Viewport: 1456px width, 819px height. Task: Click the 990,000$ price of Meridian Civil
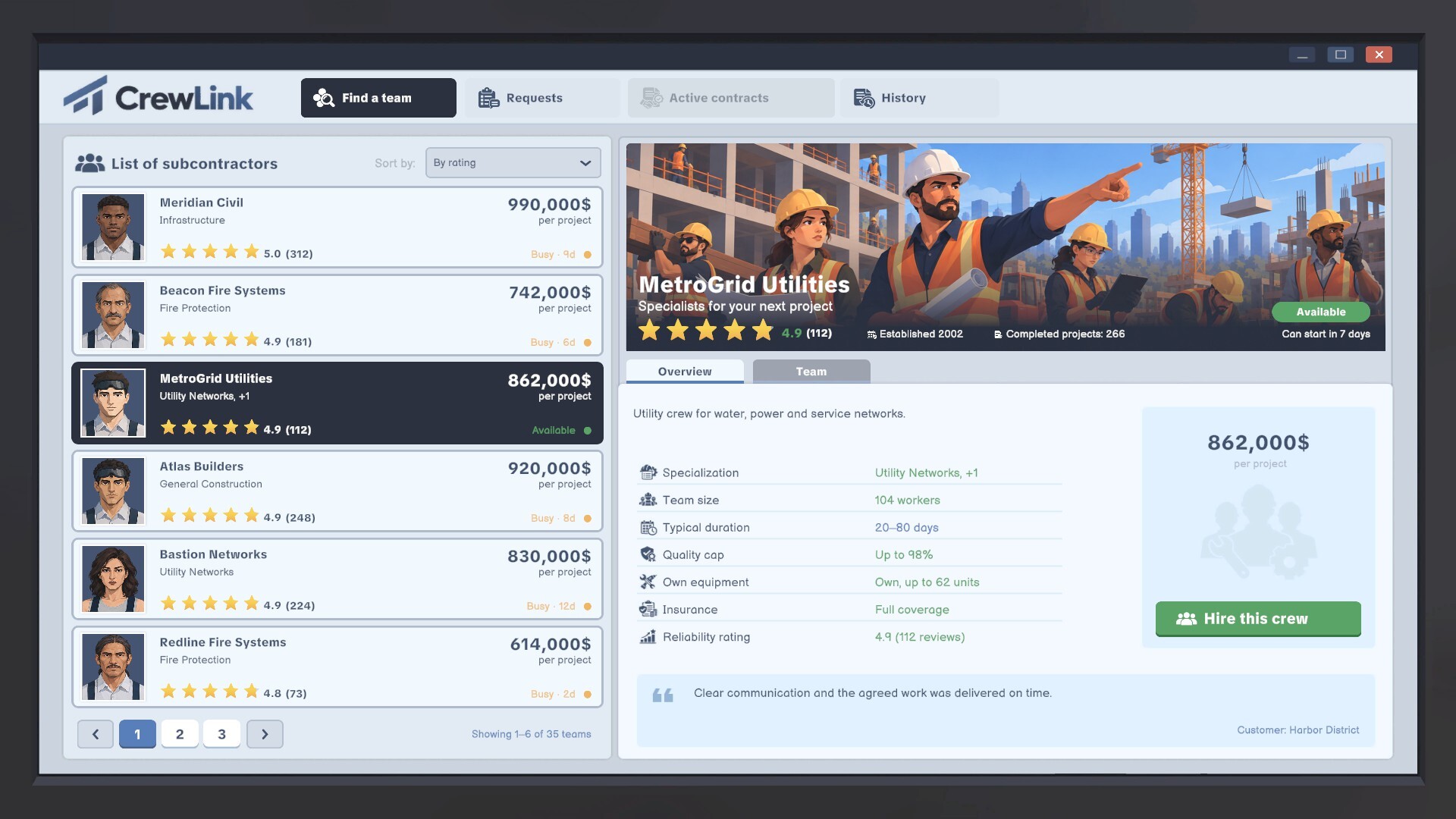click(x=549, y=205)
